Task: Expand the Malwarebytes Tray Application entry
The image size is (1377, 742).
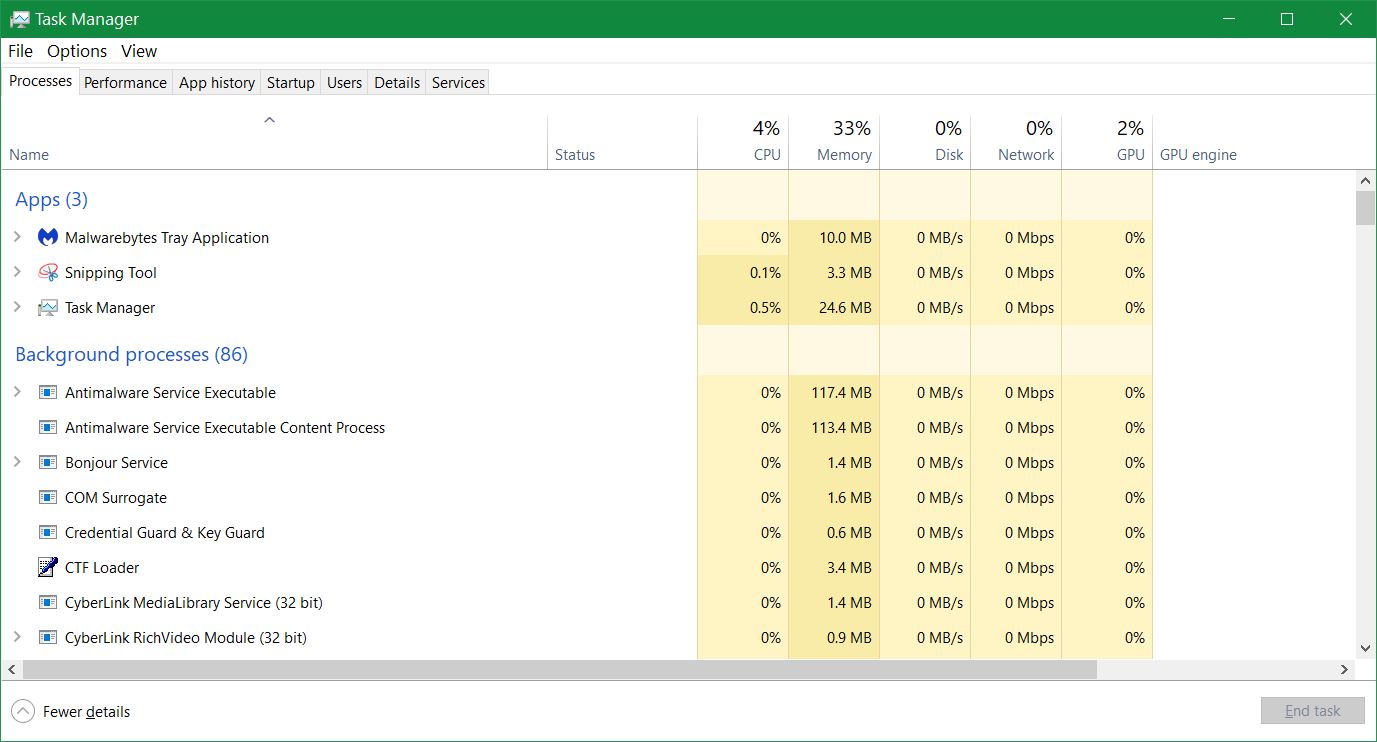Action: 17,238
